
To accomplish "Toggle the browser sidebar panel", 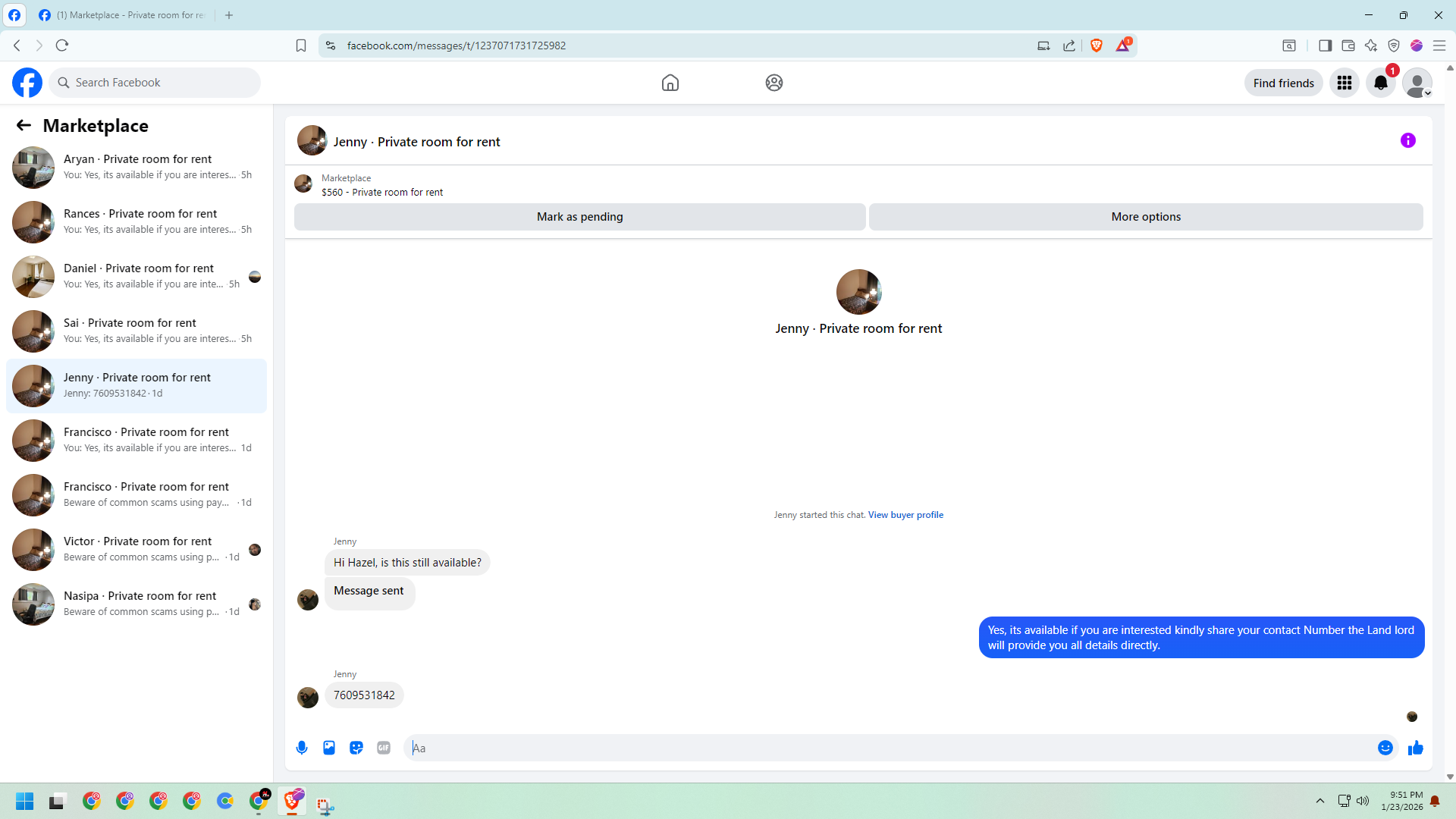I will (x=1325, y=45).
